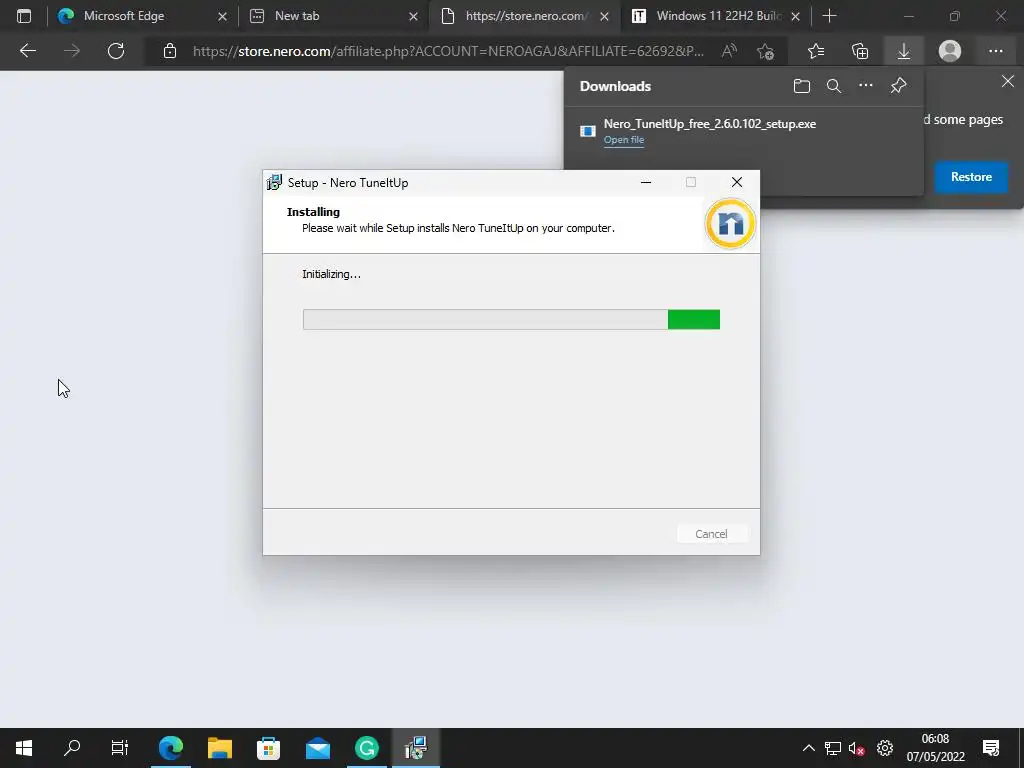Image resolution: width=1024 pixels, height=768 pixels.
Task: Add this page to favorites
Action: (765, 51)
